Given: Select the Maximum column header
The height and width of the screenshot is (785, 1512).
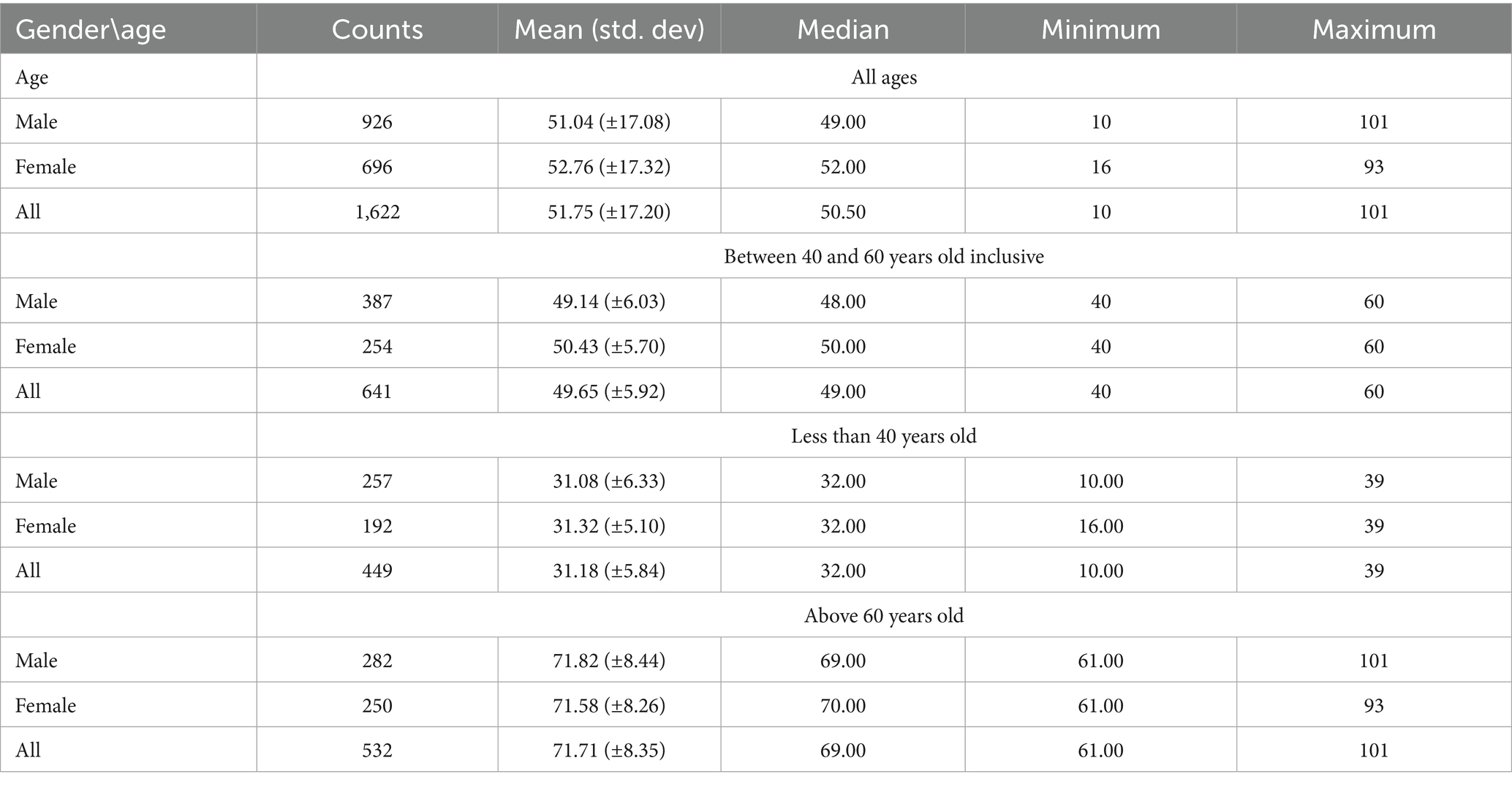Looking at the screenshot, I should coord(1374,29).
